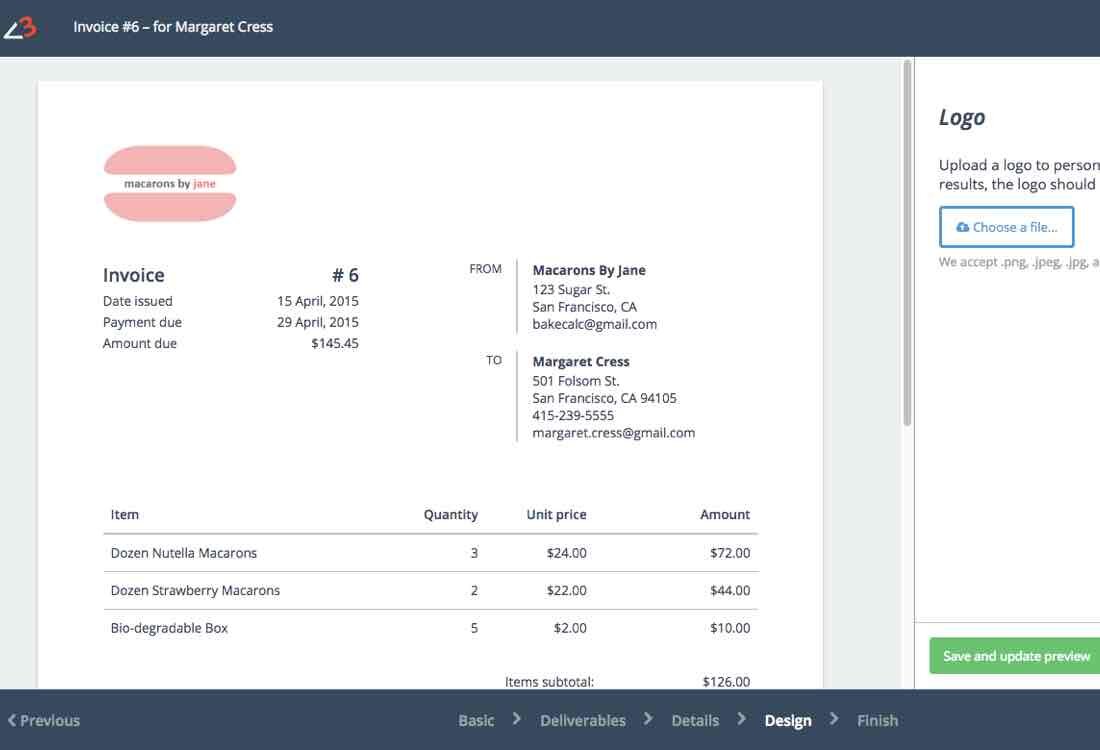
Task: Switch to the Details step
Action: (695, 720)
